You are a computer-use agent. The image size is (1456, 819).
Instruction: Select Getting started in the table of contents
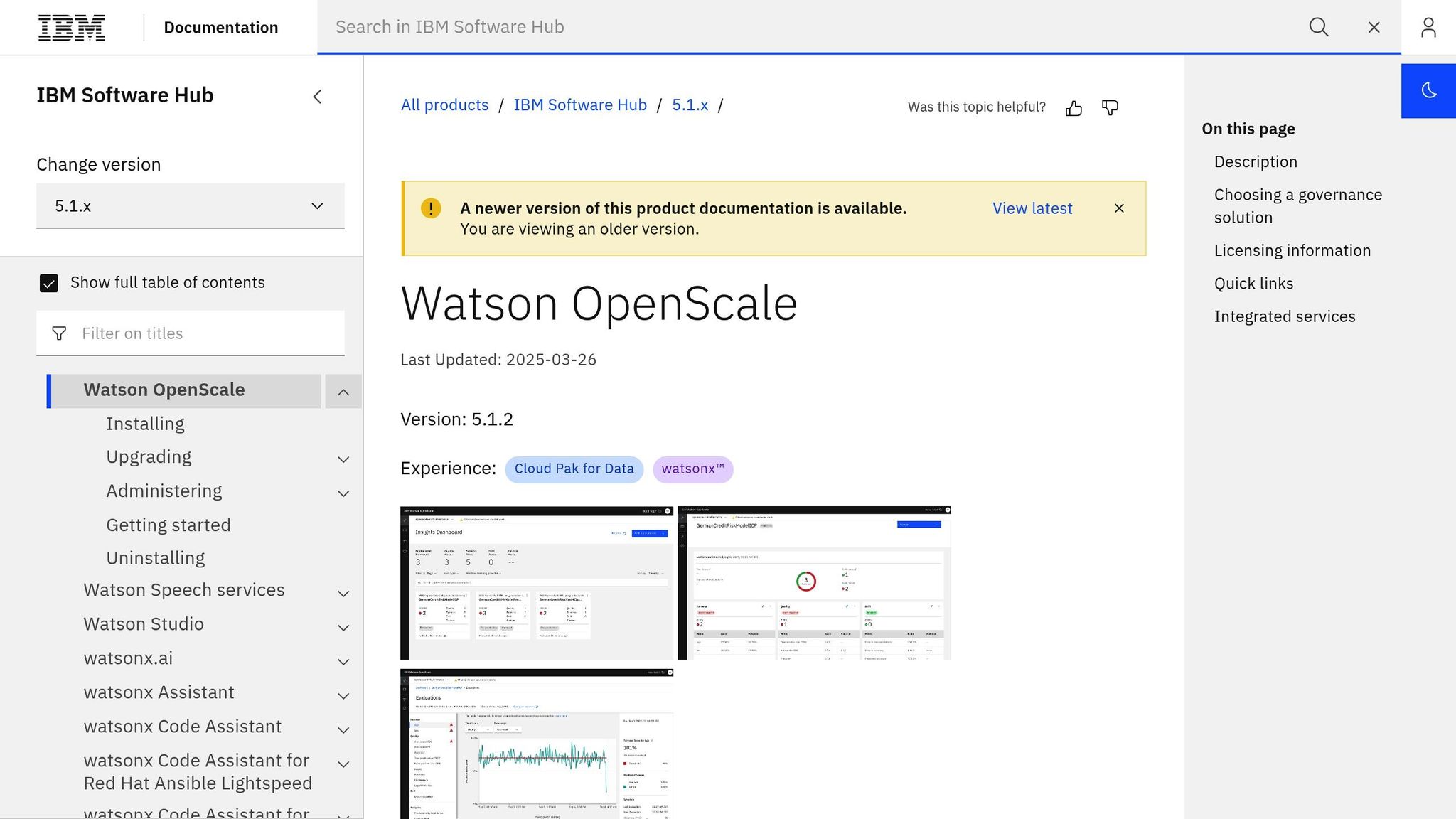tap(168, 525)
